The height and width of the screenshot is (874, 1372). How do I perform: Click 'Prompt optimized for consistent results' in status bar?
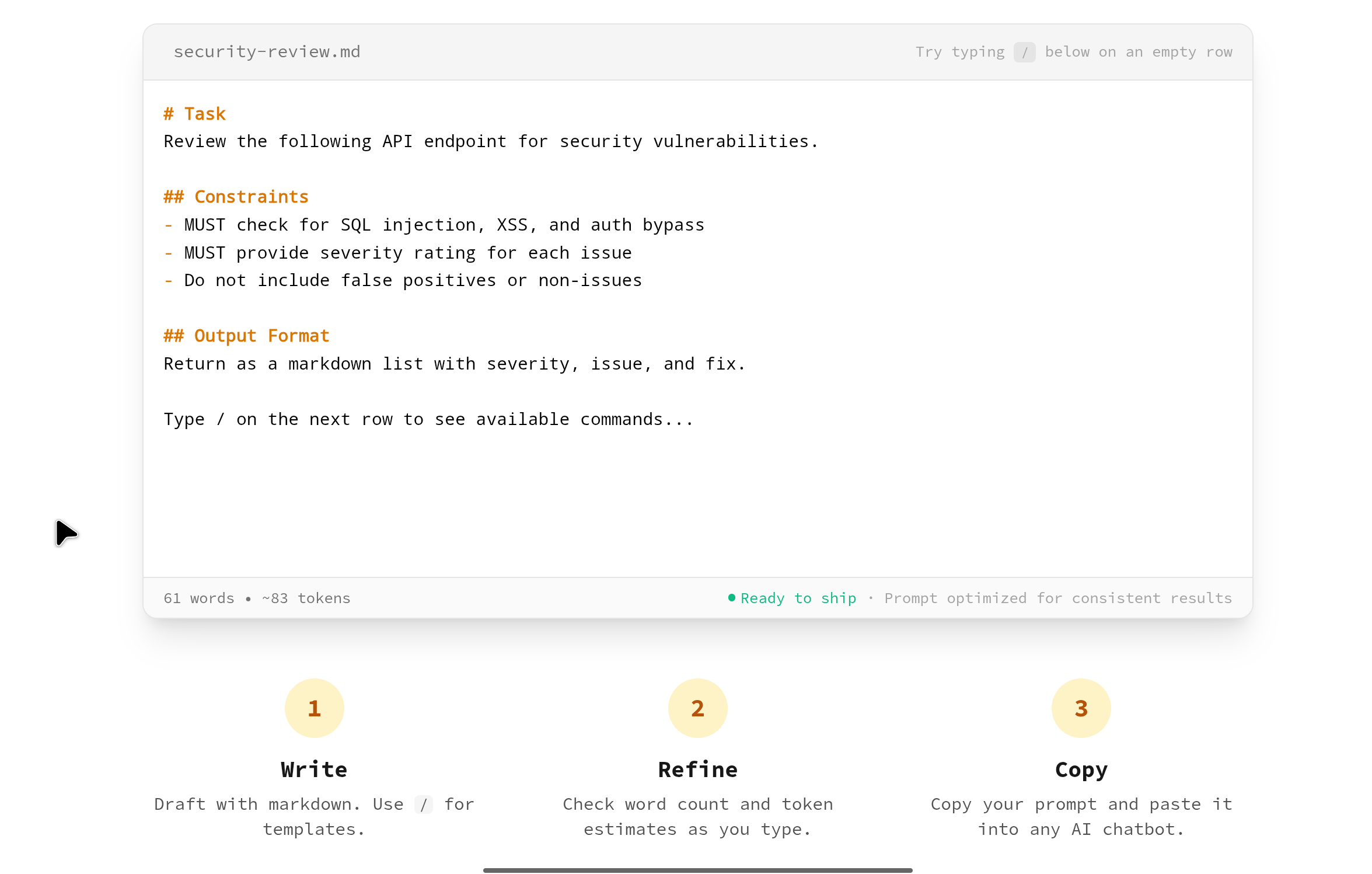[1057, 598]
